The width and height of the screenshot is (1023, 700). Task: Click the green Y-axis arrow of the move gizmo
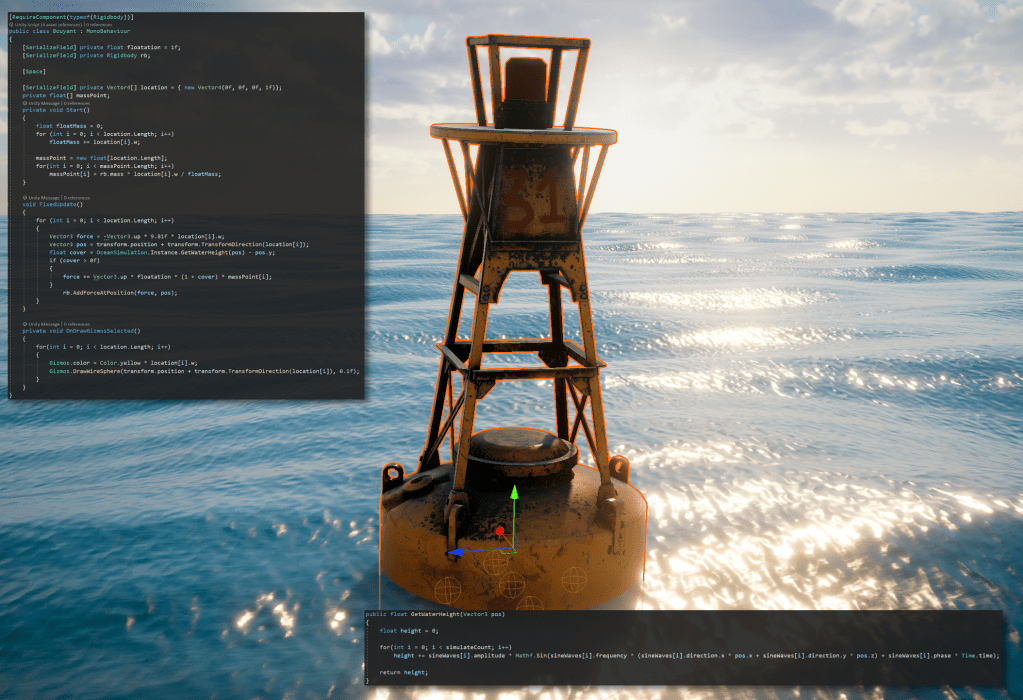click(x=514, y=495)
